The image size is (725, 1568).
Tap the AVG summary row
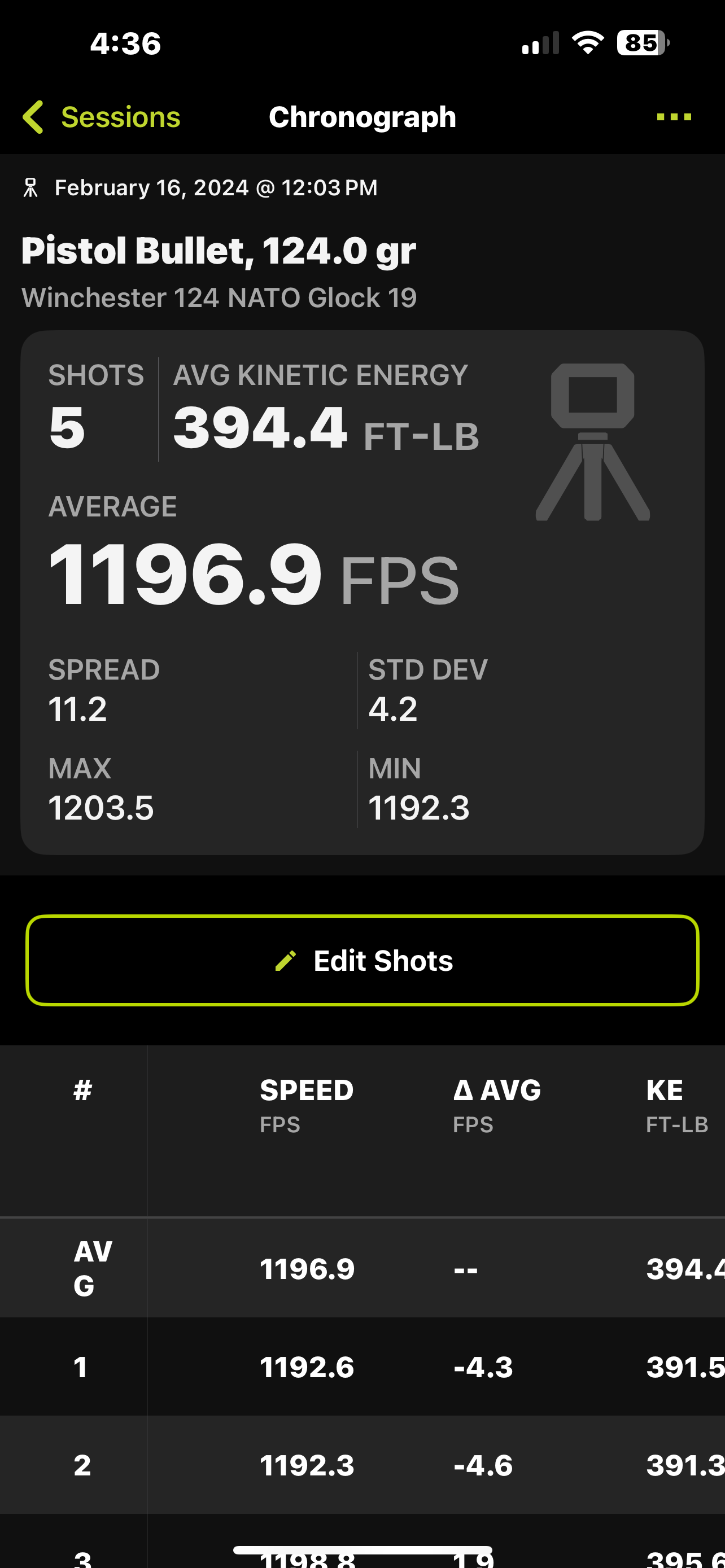click(362, 1269)
